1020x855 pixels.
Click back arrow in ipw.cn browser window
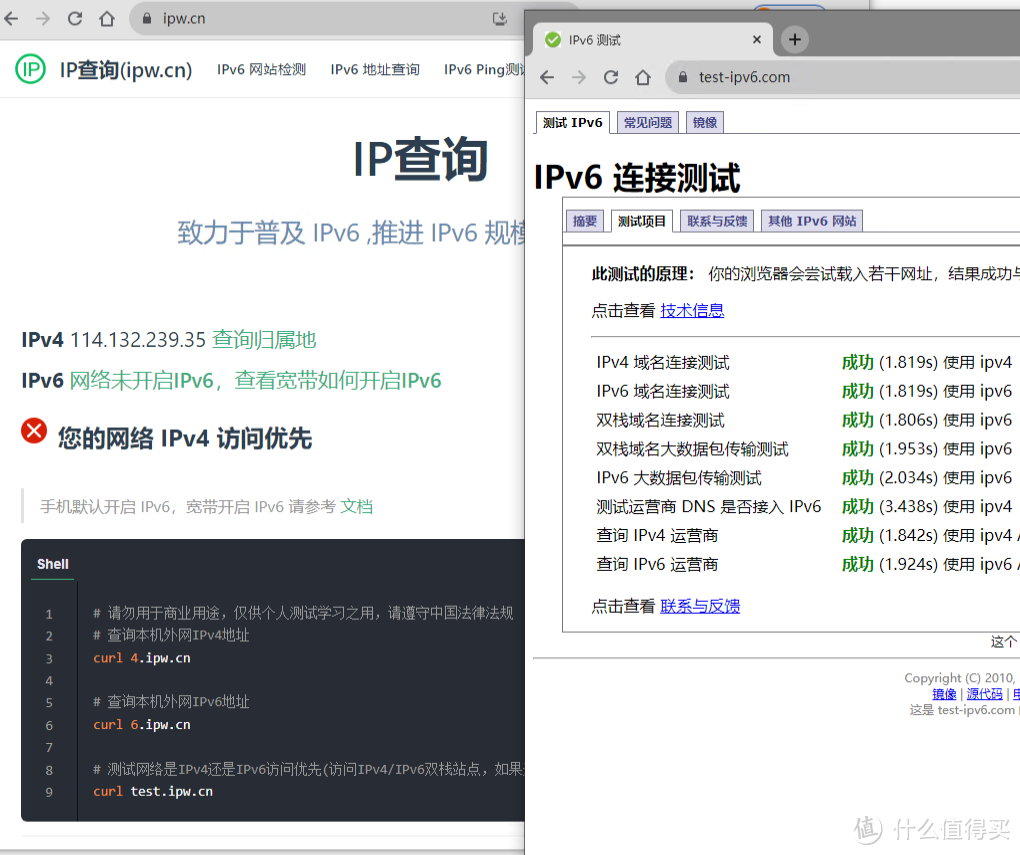tap(11, 19)
